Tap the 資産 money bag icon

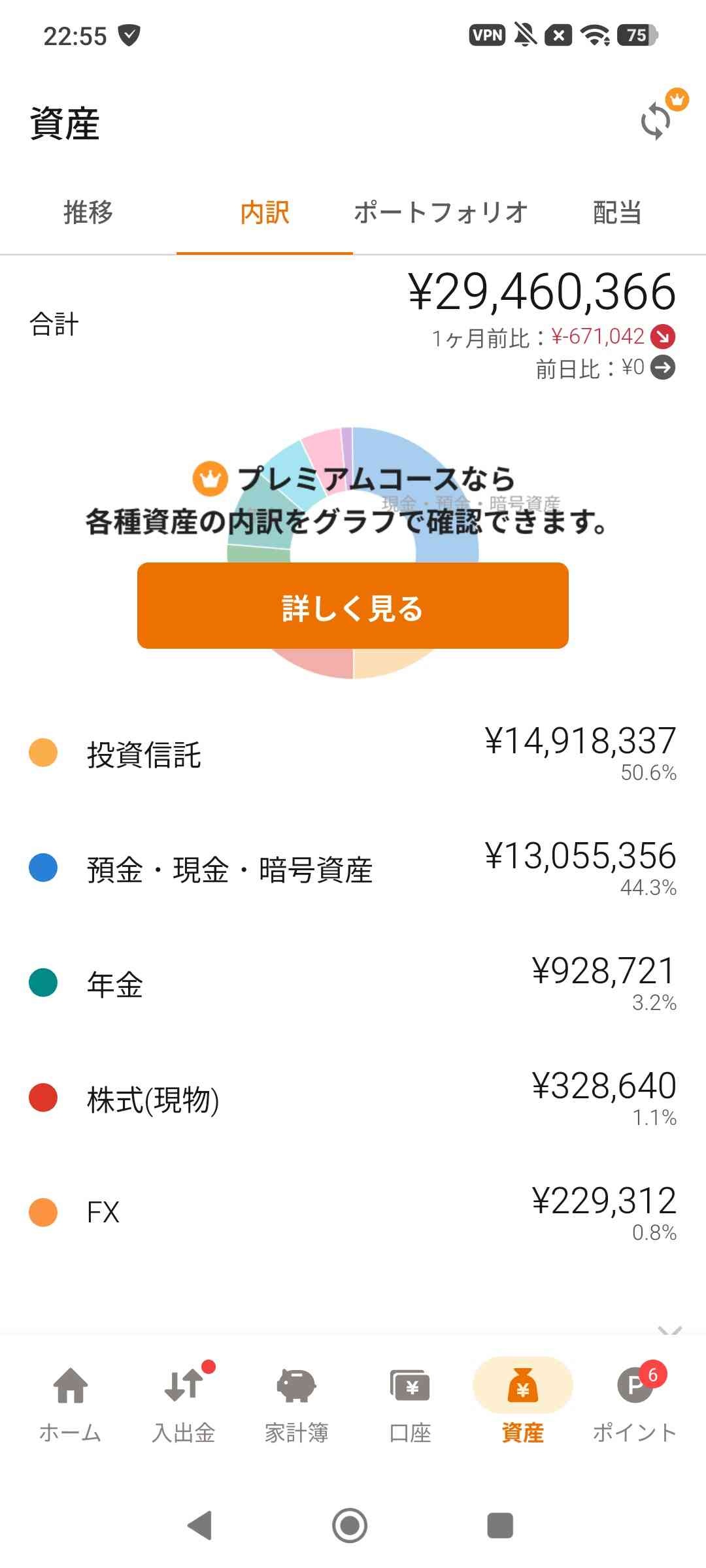(522, 1386)
